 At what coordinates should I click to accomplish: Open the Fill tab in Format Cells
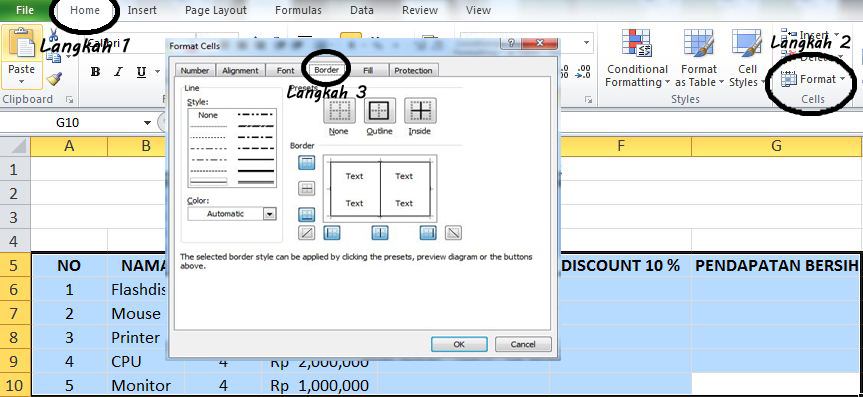point(368,70)
